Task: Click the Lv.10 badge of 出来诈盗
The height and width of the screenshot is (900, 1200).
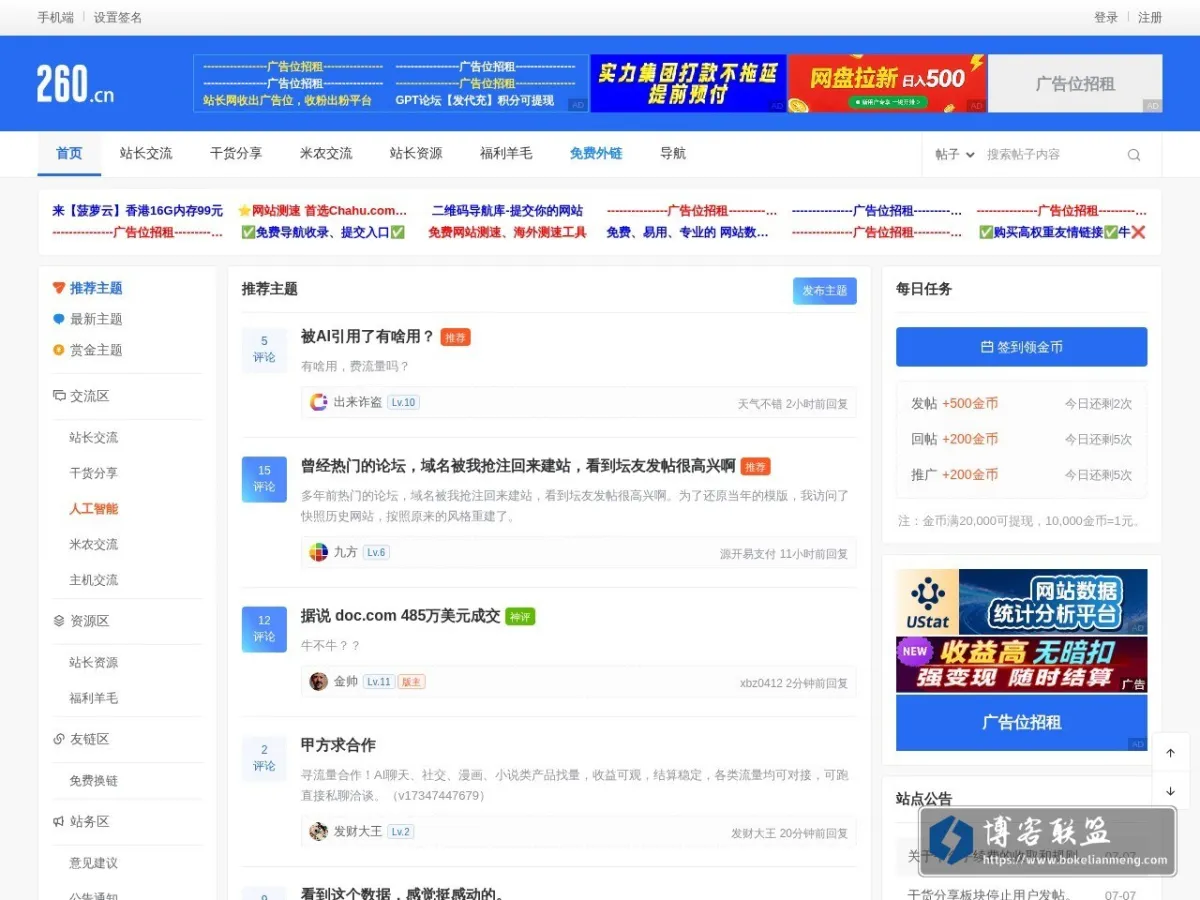Action: point(403,402)
